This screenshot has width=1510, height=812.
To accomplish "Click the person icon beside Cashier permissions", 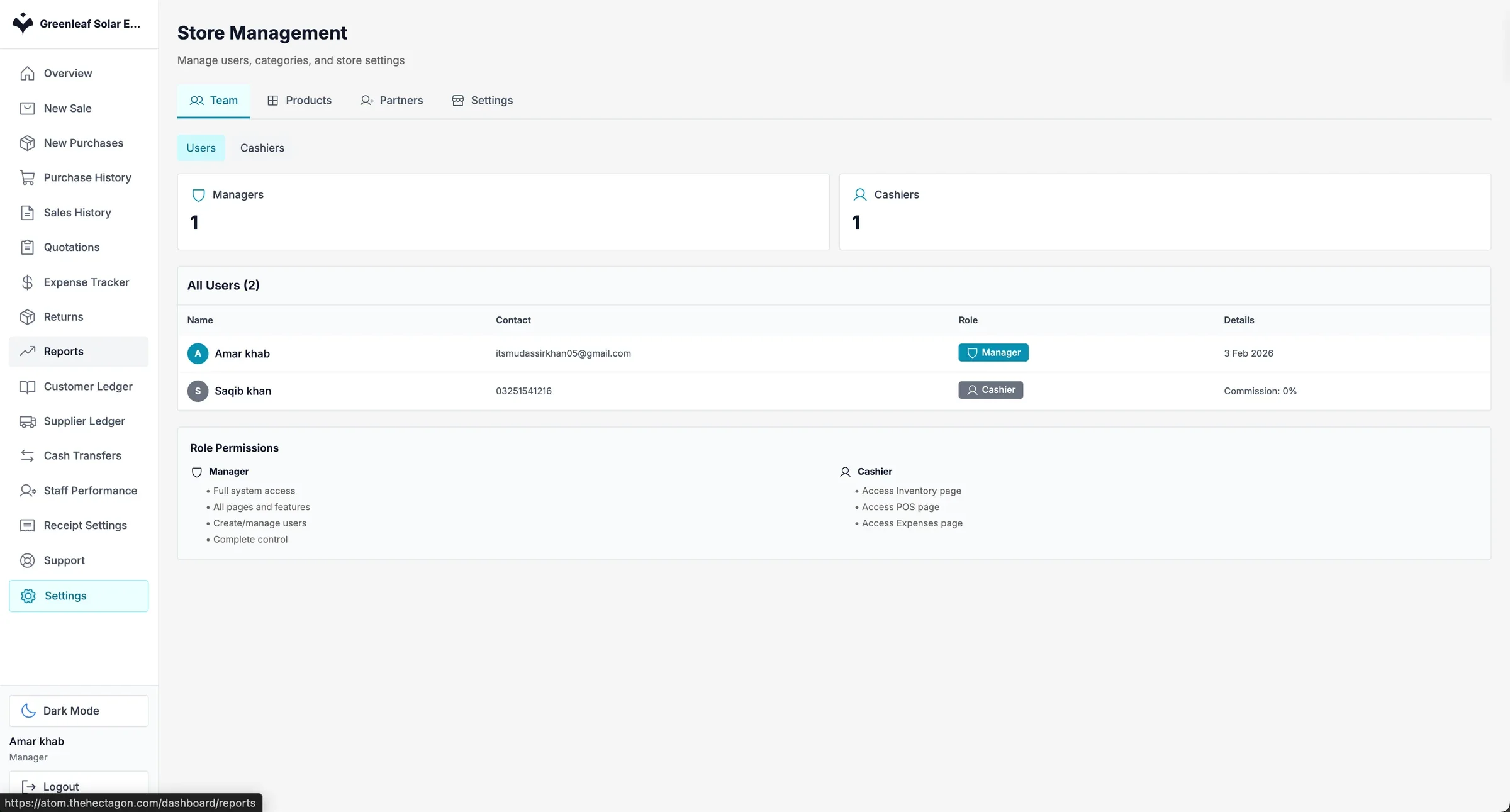I will click(x=846, y=472).
